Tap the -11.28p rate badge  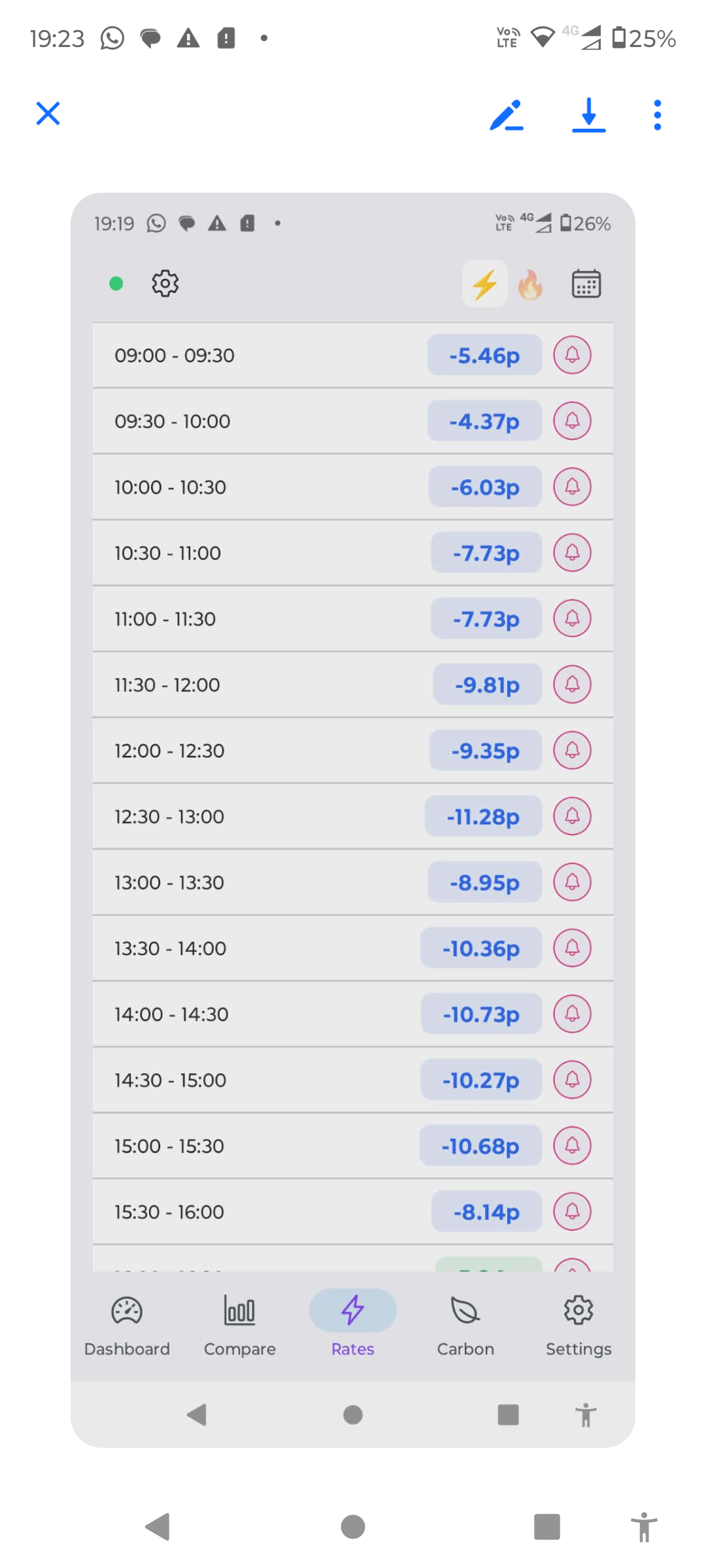pyautogui.click(x=483, y=816)
